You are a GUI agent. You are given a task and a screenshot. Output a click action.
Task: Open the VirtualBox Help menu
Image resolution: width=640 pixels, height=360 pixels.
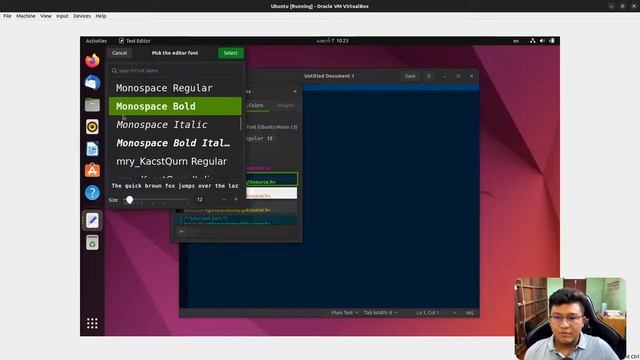point(101,16)
